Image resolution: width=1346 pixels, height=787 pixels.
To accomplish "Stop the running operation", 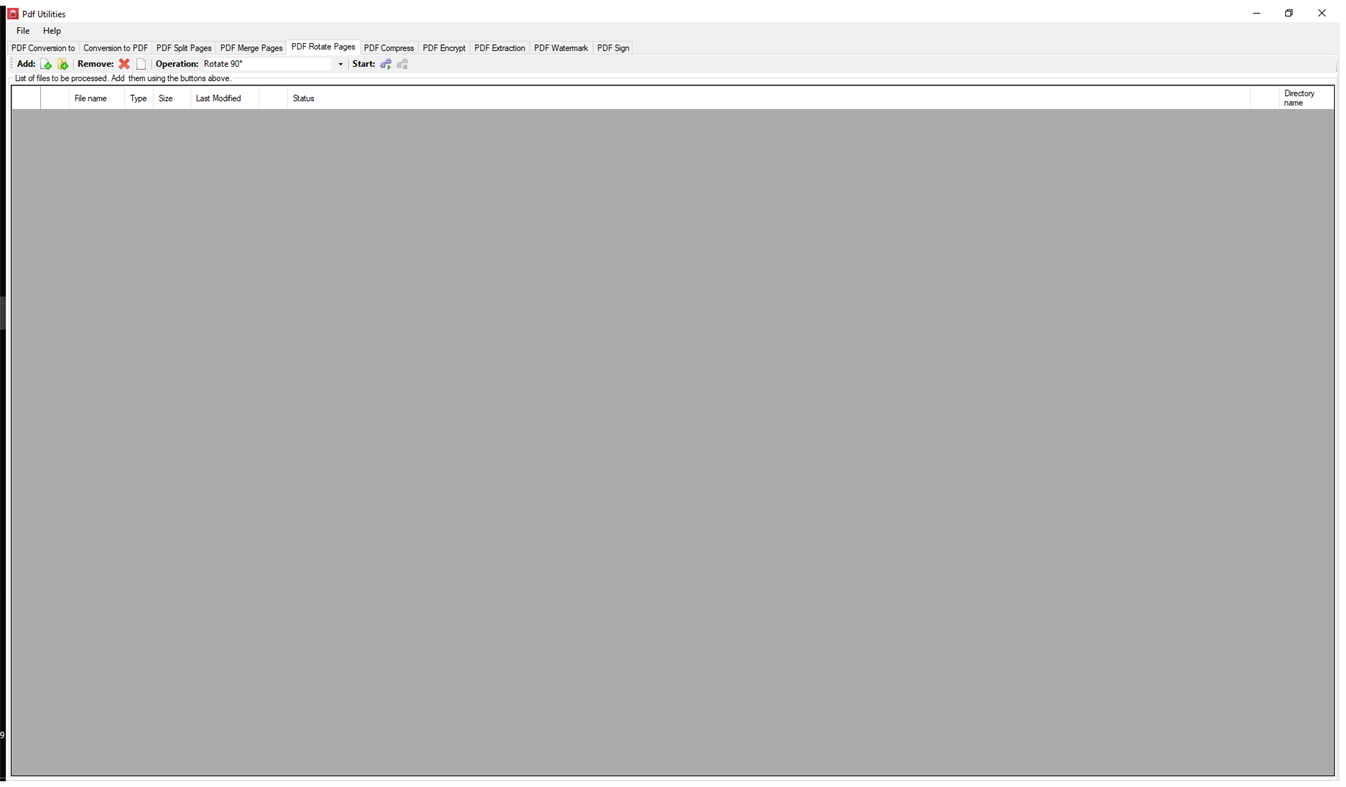I will pos(402,63).
